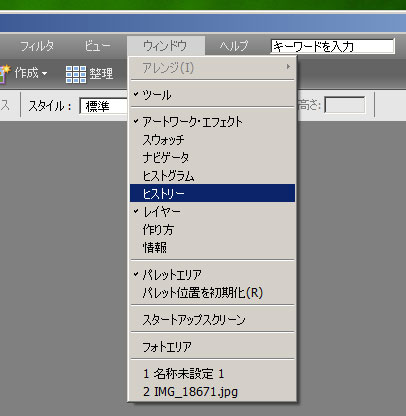Screen dimensions: 406x416
Task: Click the 整理 grid icon
Action: point(76,74)
